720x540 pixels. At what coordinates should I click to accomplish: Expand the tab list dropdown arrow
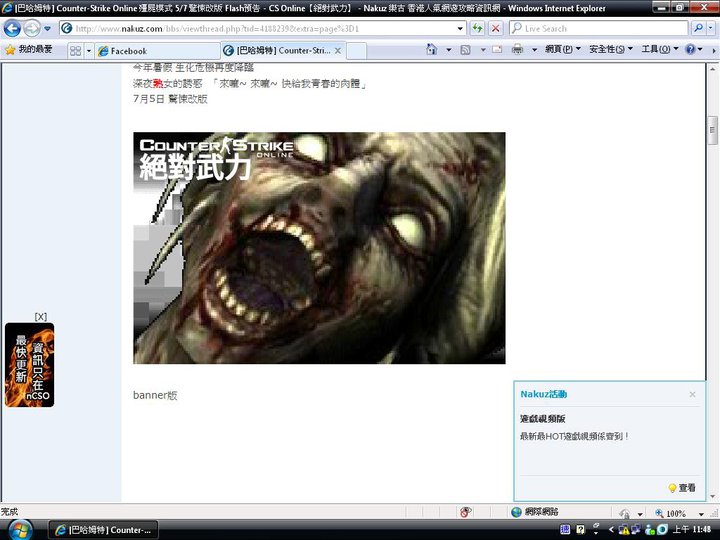pyautogui.click(x=89, y=51)
